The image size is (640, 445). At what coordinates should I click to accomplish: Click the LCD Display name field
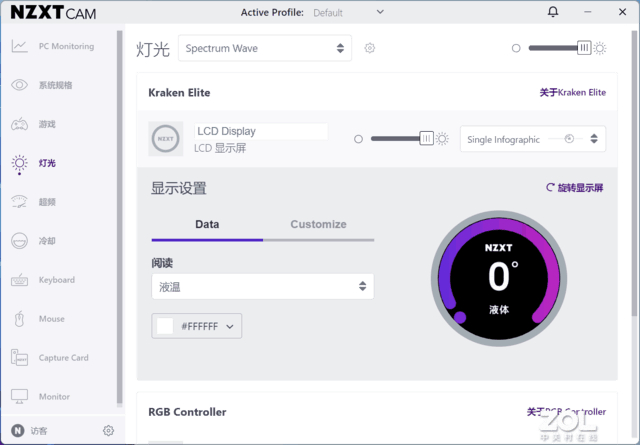(x=261, y=131)
